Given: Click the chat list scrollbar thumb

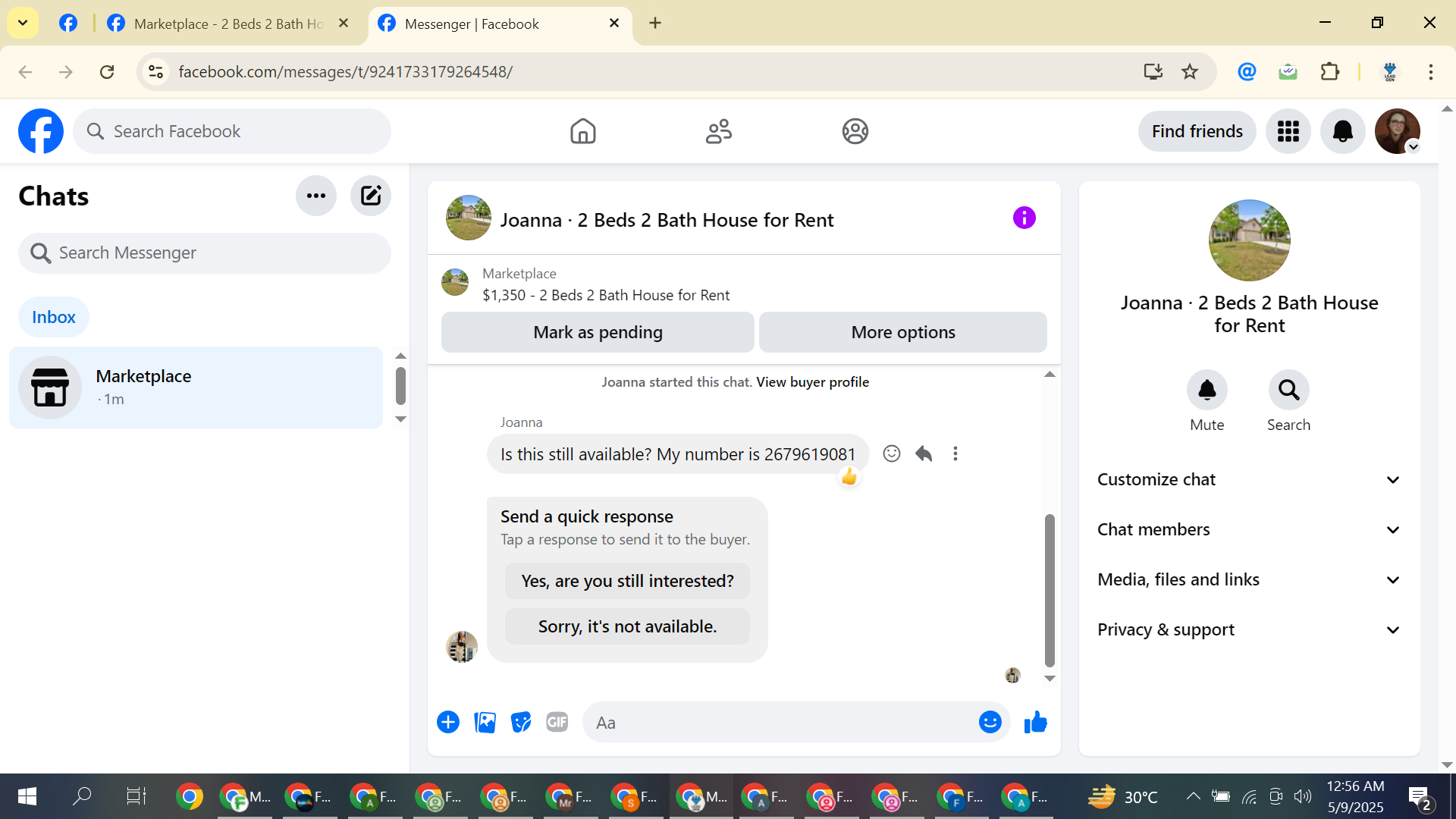Looking at the screenshot, I should (400, 386).
